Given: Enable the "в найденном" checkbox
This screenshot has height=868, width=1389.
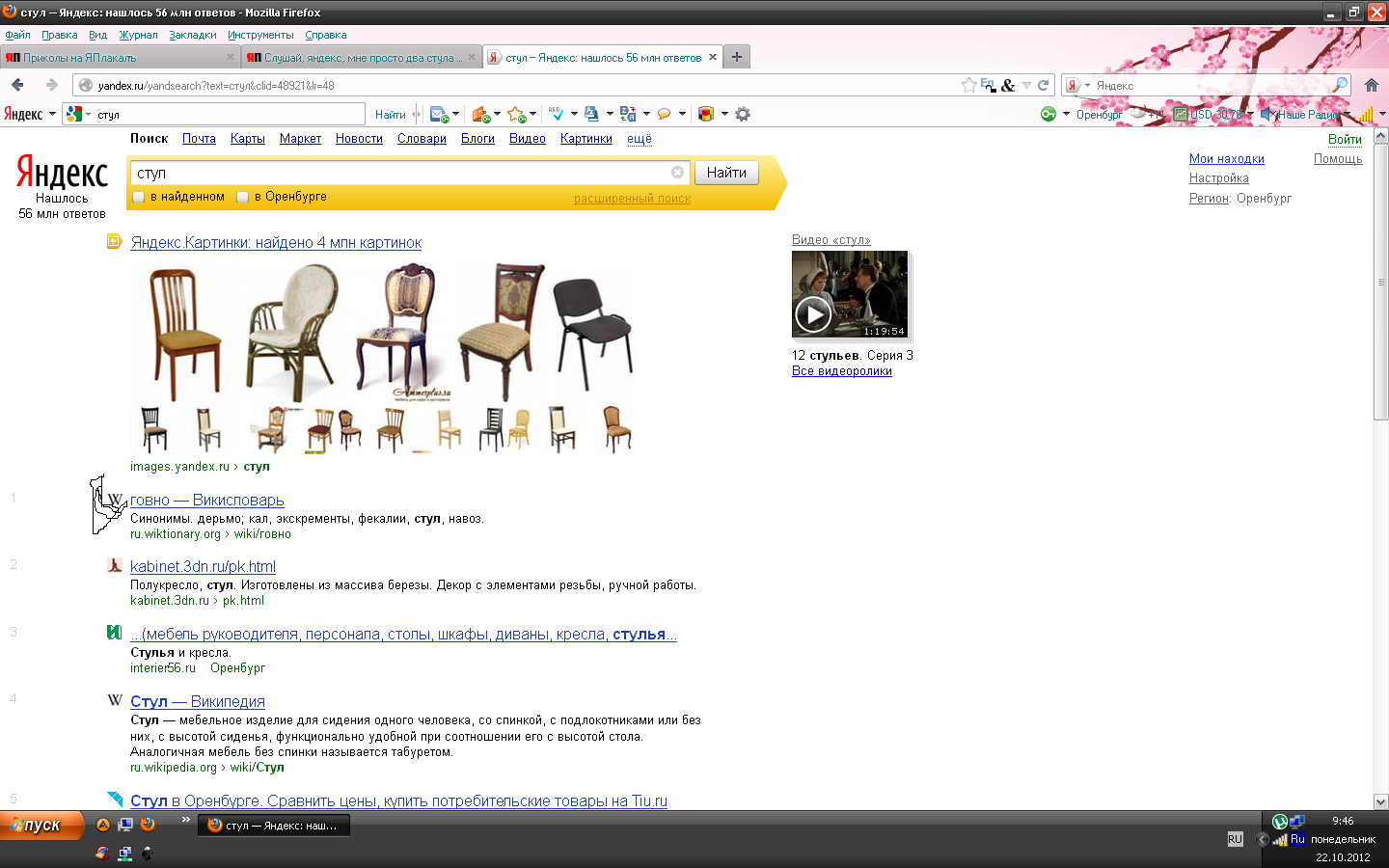Looking at the screenshot, I should coord(139,197).
